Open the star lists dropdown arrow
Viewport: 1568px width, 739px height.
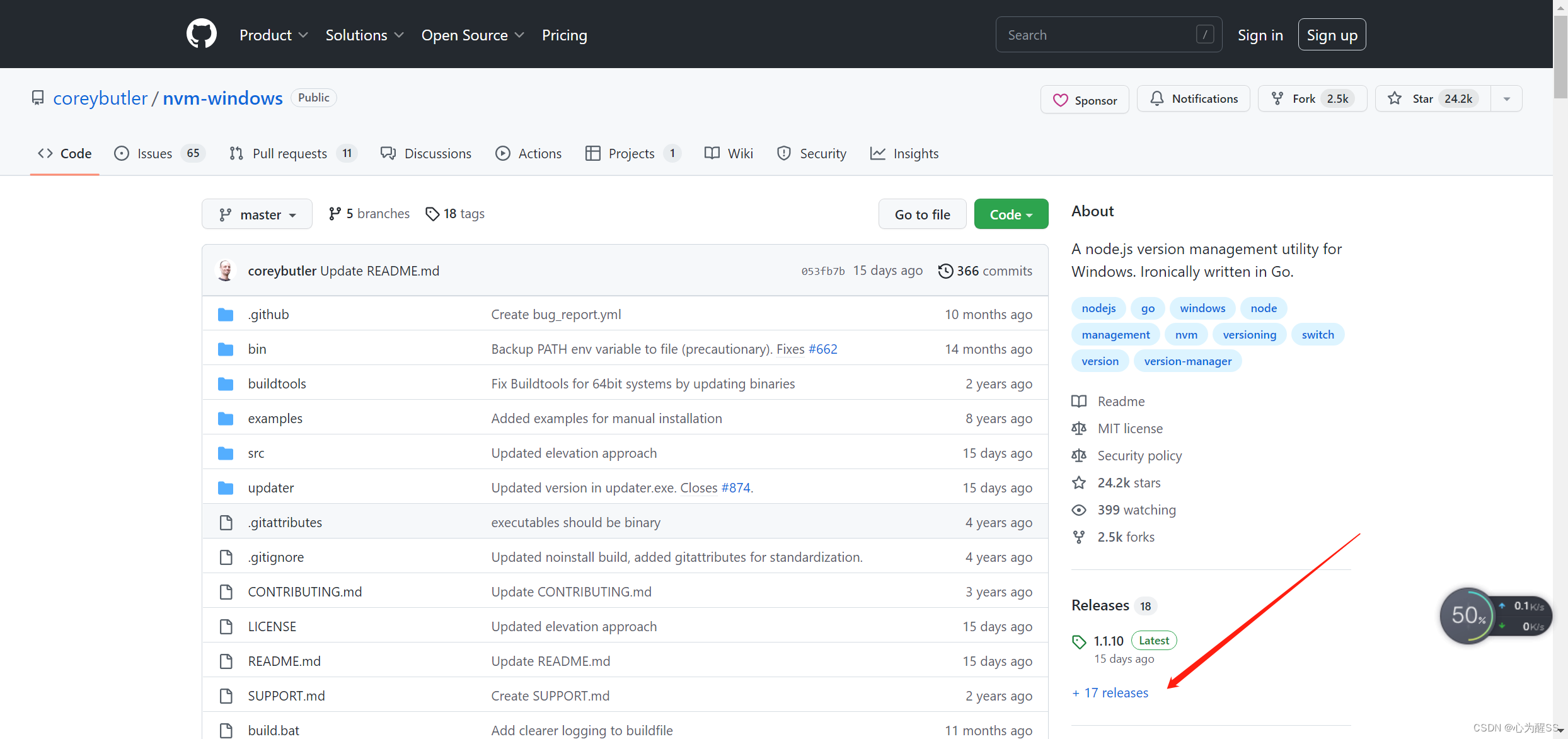[1507, 98]
